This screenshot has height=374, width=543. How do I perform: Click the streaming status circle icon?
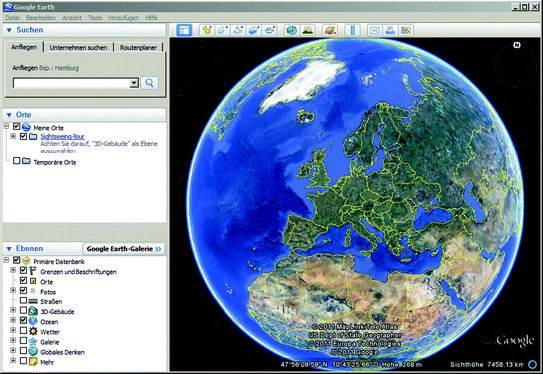(x=532, y=364)
